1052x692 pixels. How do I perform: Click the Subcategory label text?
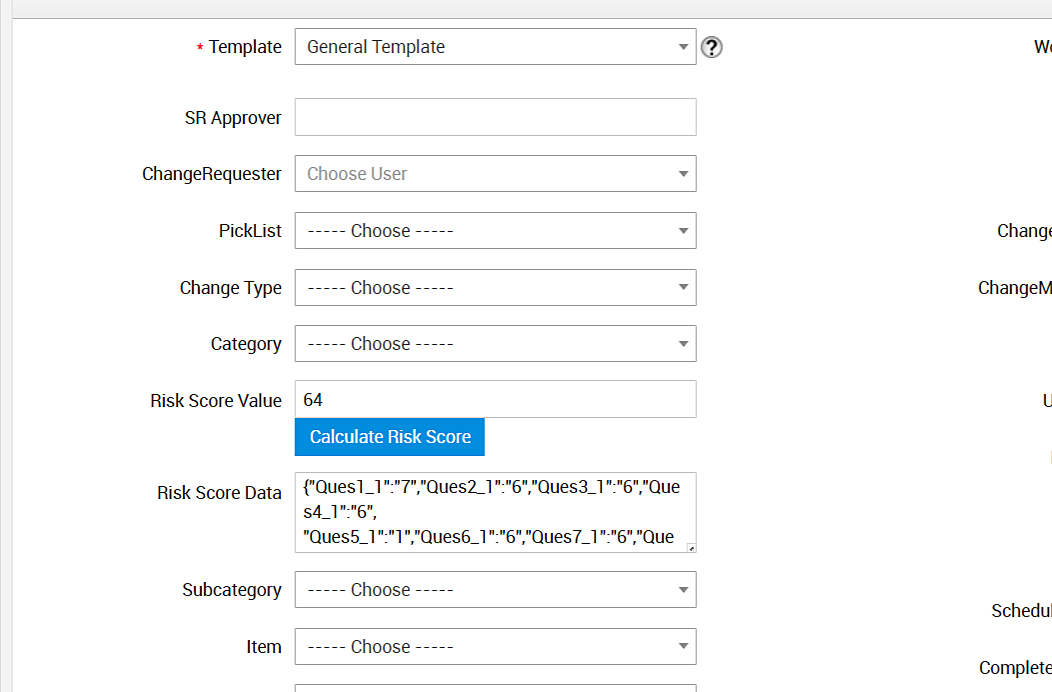coord(231,590)
